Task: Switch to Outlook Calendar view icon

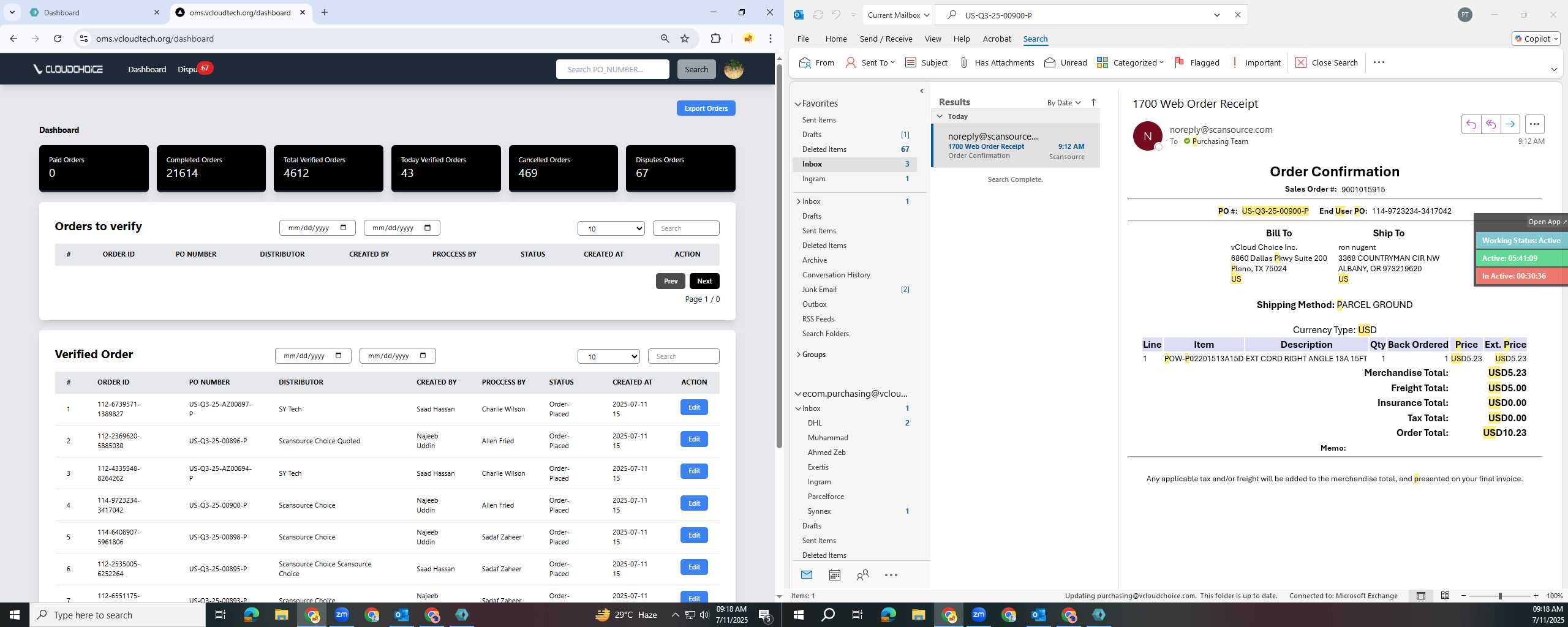Action: (834, 575)
